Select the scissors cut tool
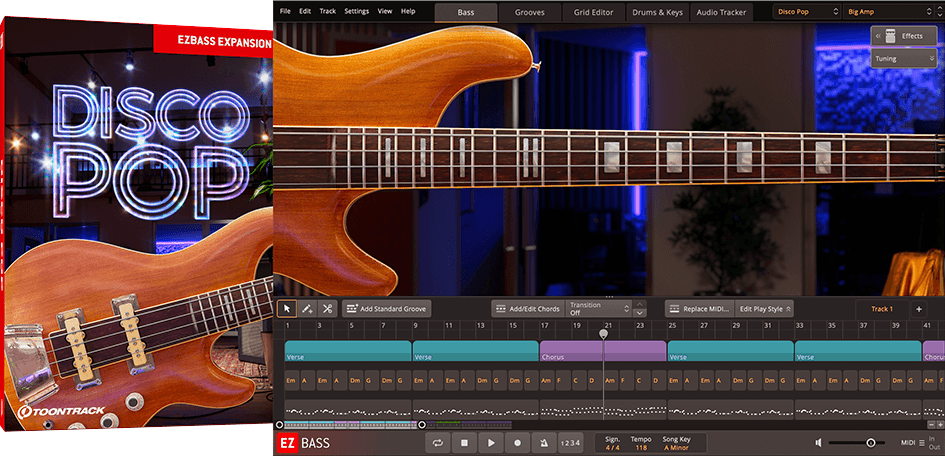 point(327,309)
